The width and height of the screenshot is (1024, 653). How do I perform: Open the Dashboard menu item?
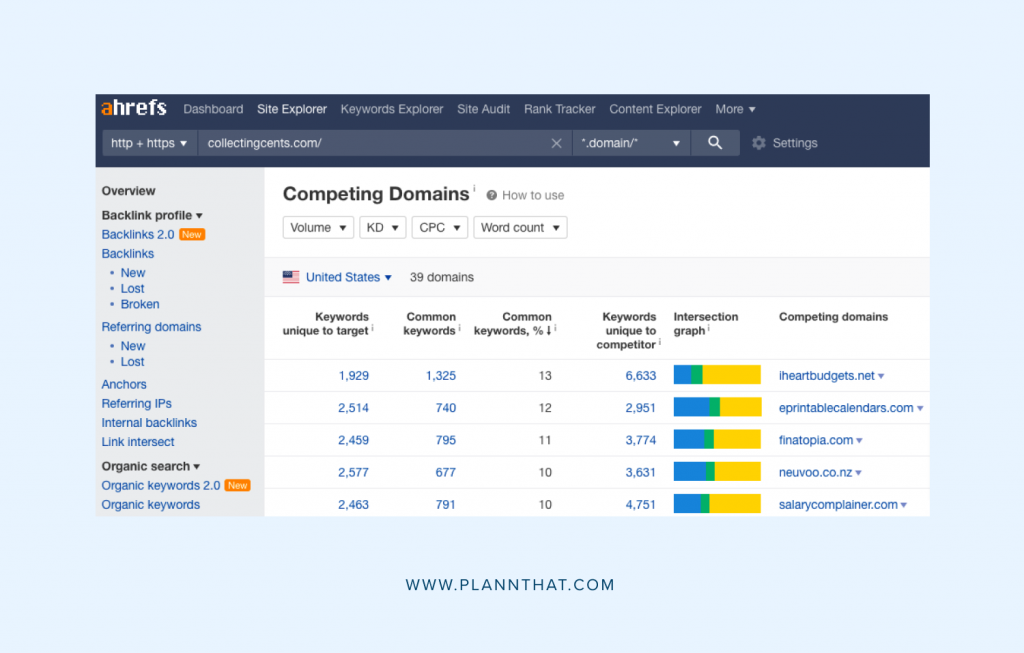click(213, 109)
